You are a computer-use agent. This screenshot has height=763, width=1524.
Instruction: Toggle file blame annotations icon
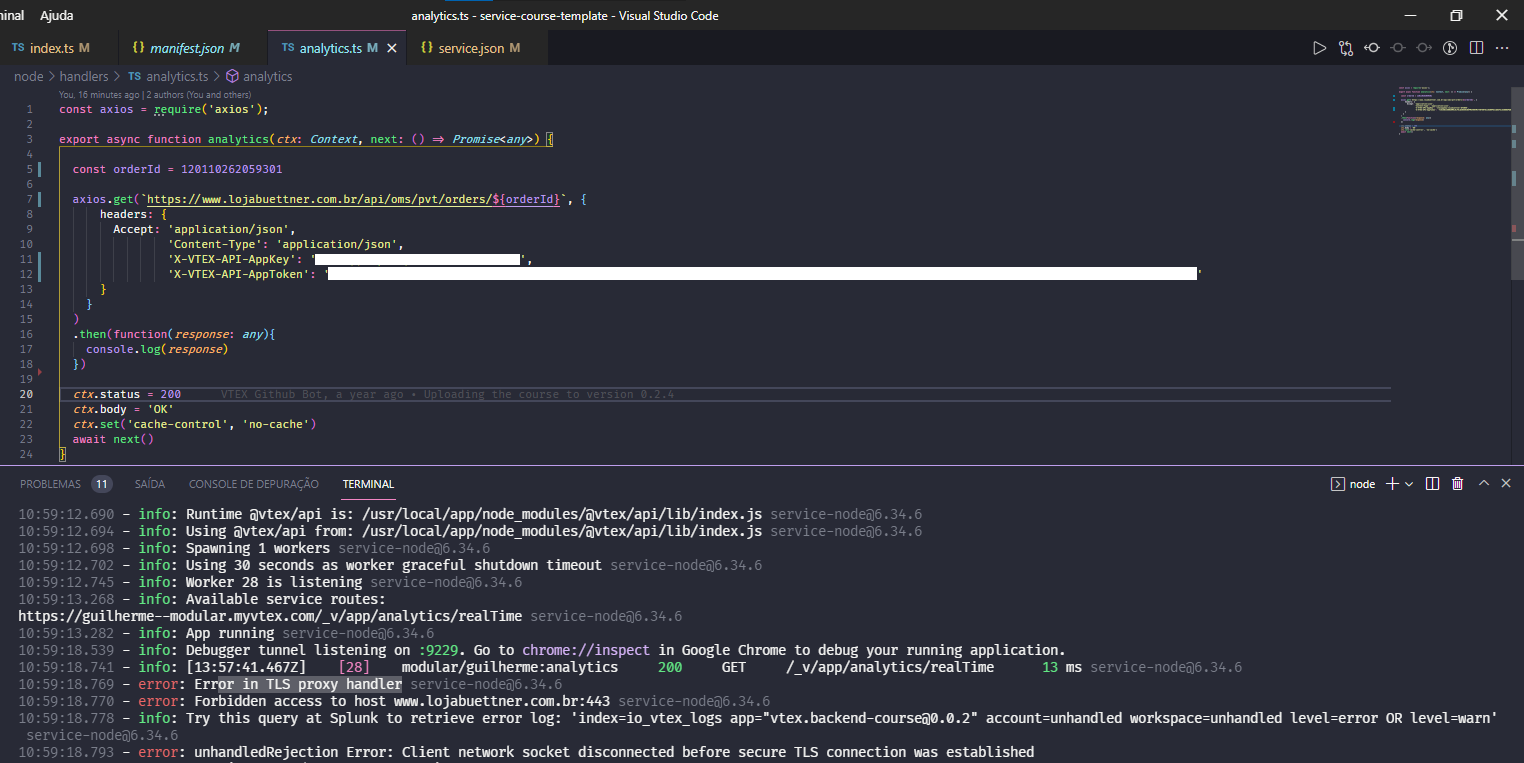pos(1449,48)
